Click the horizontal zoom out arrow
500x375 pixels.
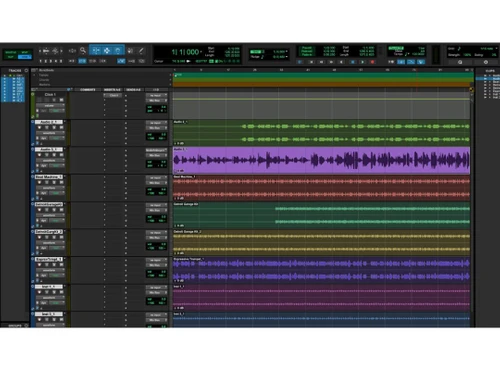point(40,51)
